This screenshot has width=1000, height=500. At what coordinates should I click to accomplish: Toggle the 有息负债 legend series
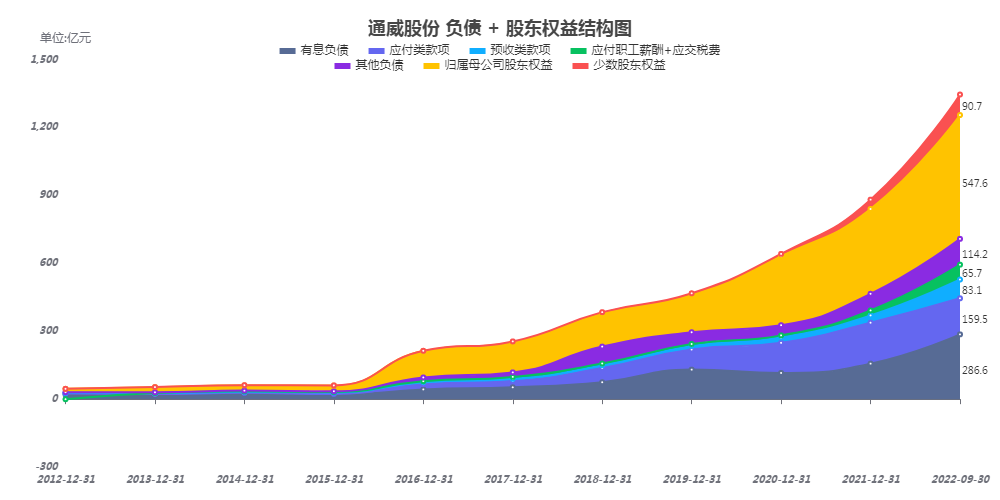click(x=314, y=50)
